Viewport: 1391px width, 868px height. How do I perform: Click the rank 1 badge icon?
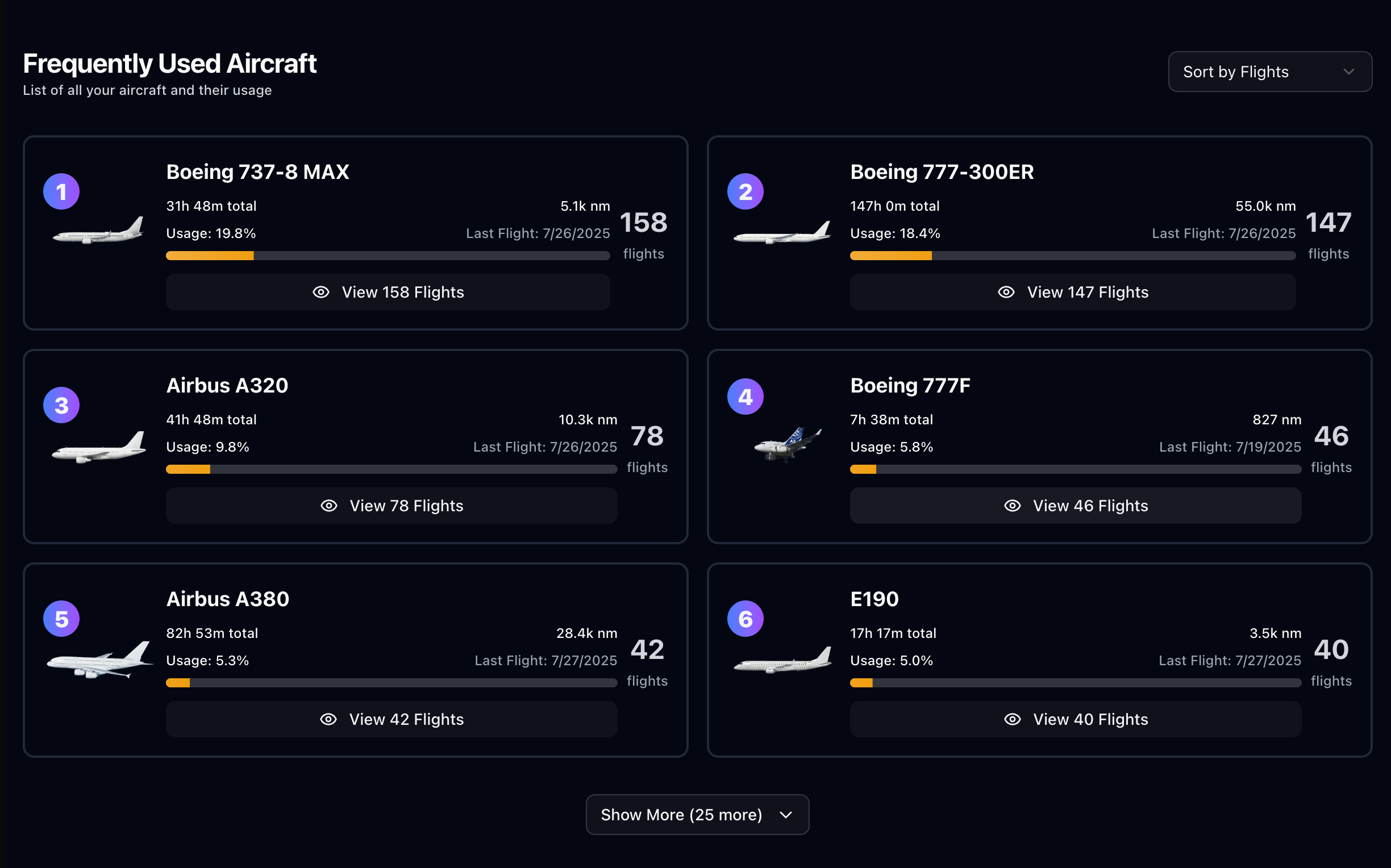[x=61, y=192]
